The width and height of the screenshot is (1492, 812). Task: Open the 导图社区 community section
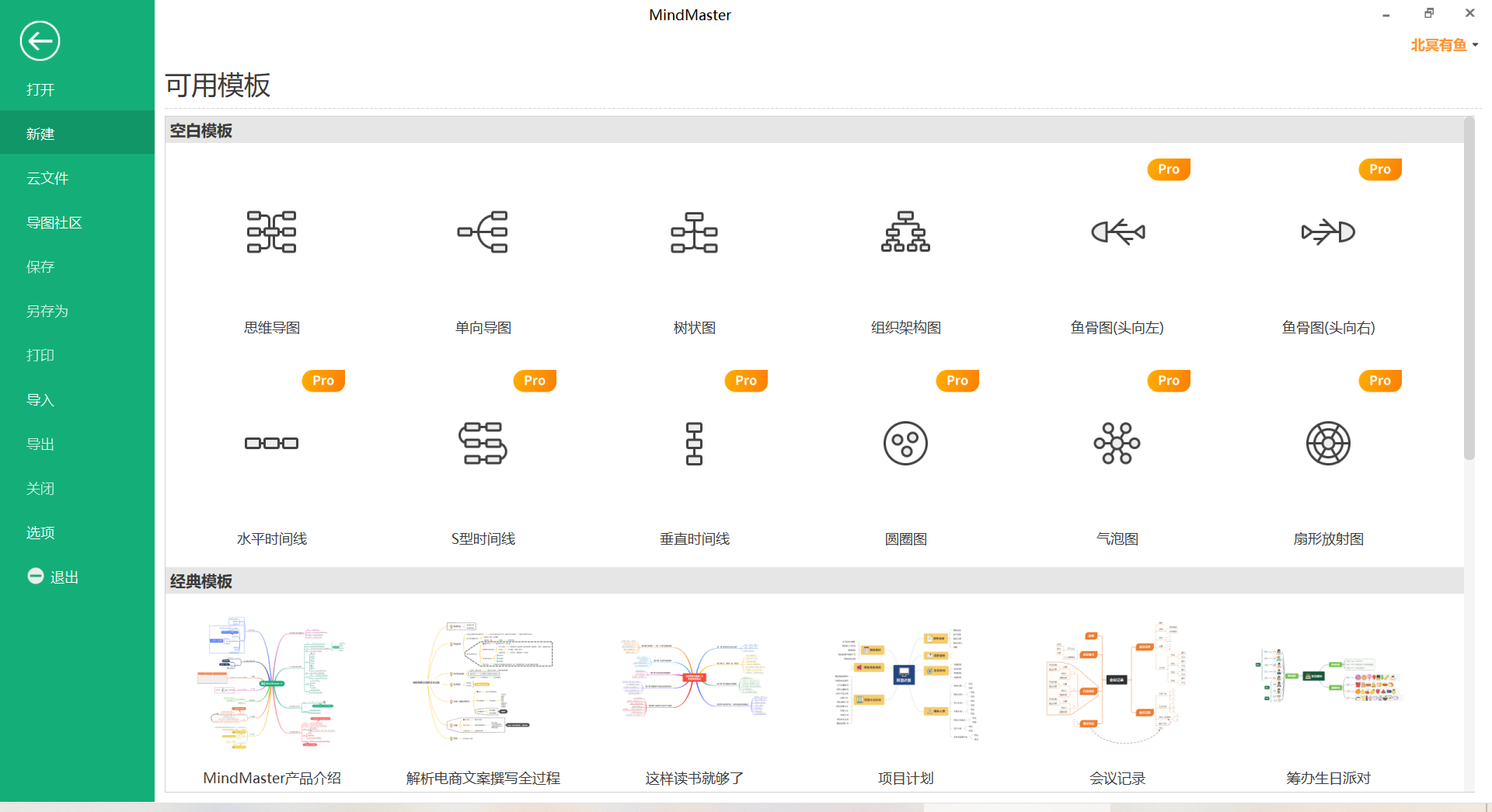[x=54, y=222]
